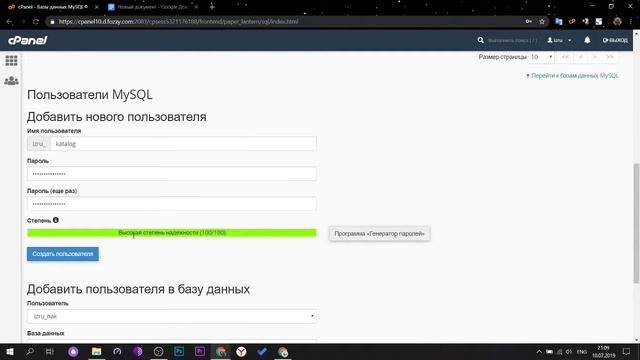
Task: Click the cPanel logo in the header
Action: pos(28,40)
